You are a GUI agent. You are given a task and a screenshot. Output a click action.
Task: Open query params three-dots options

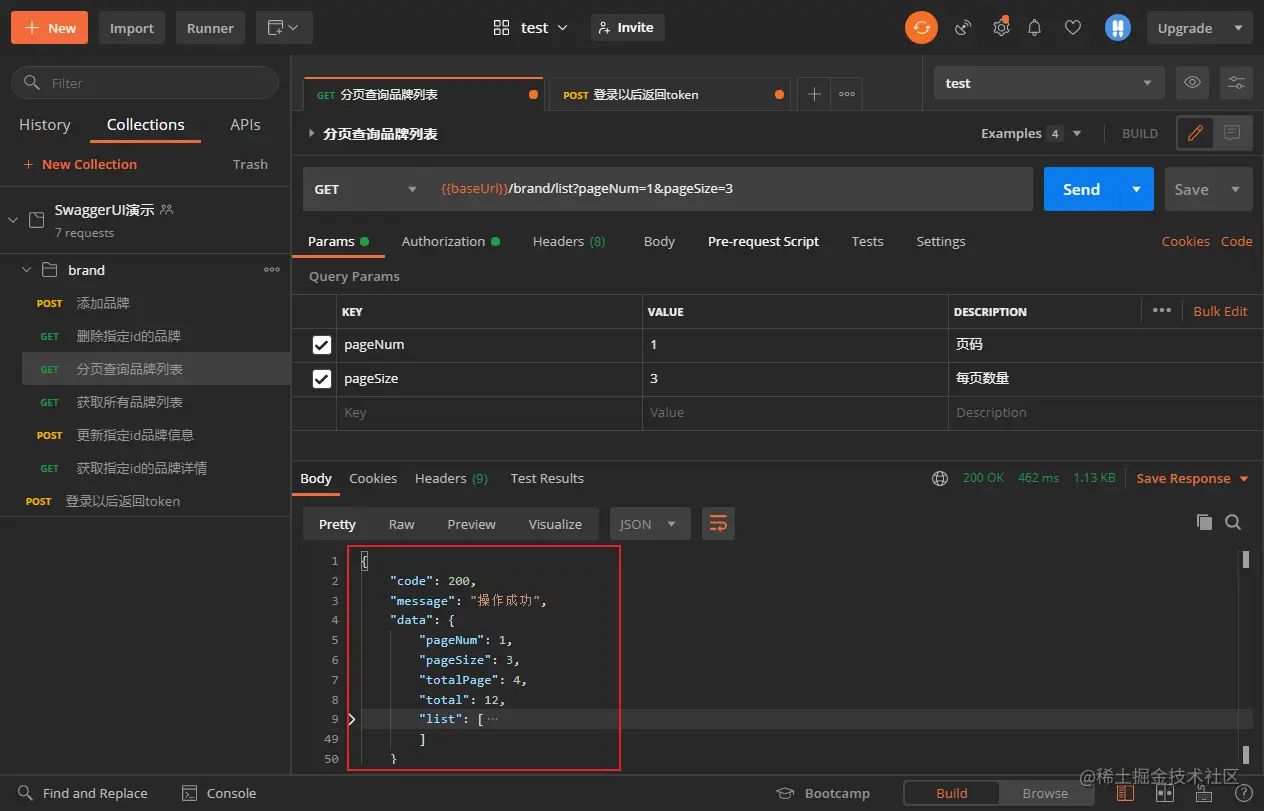(1162, 311)
